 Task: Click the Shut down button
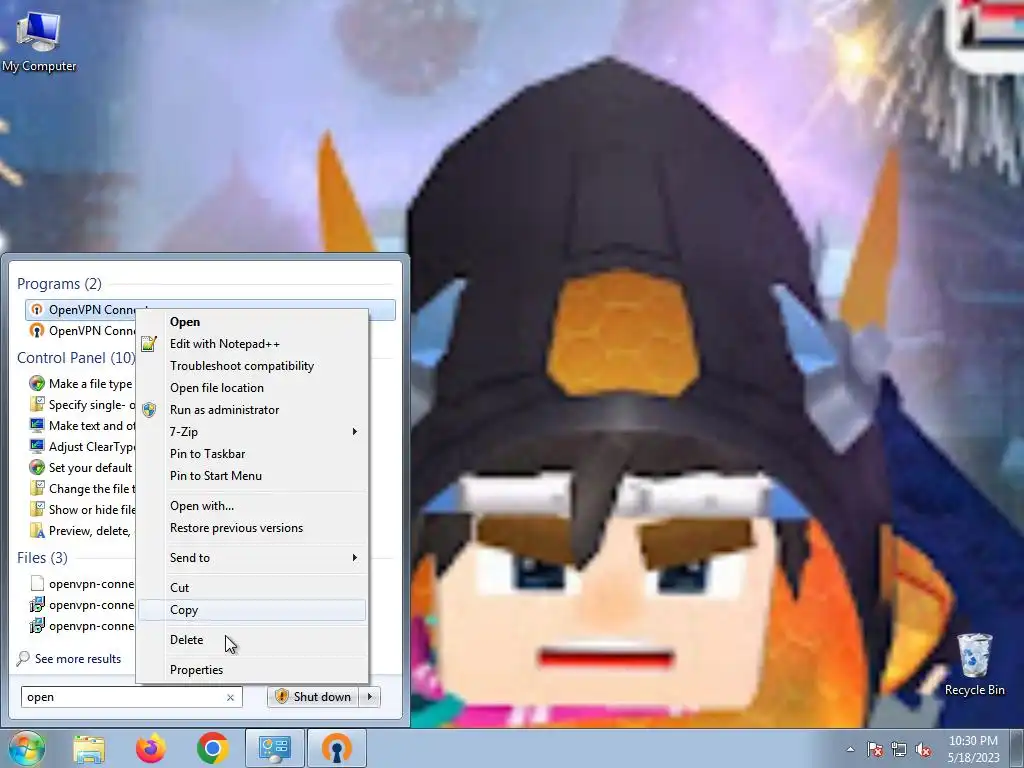[315, 697]
